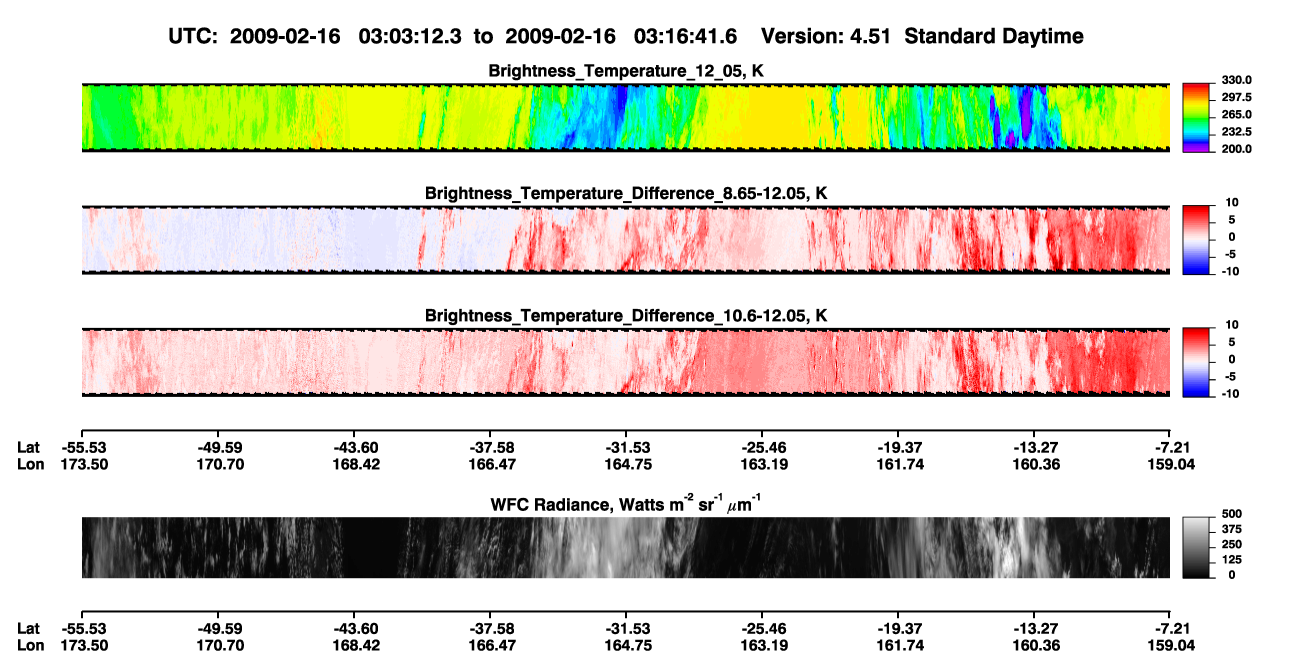Click the 'WFC Radiance, Watts m-2 sr-1 µm-1' title

pyautogui.click(x=626, y=503)
